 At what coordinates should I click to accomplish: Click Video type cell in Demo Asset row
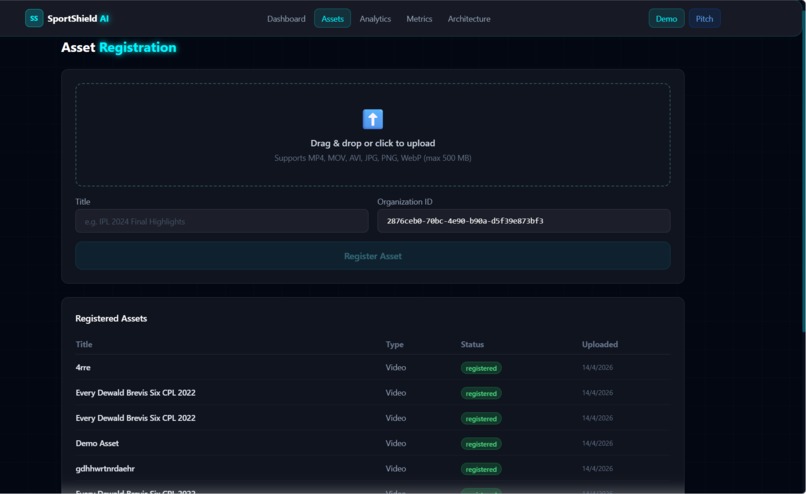click(396, 443)
